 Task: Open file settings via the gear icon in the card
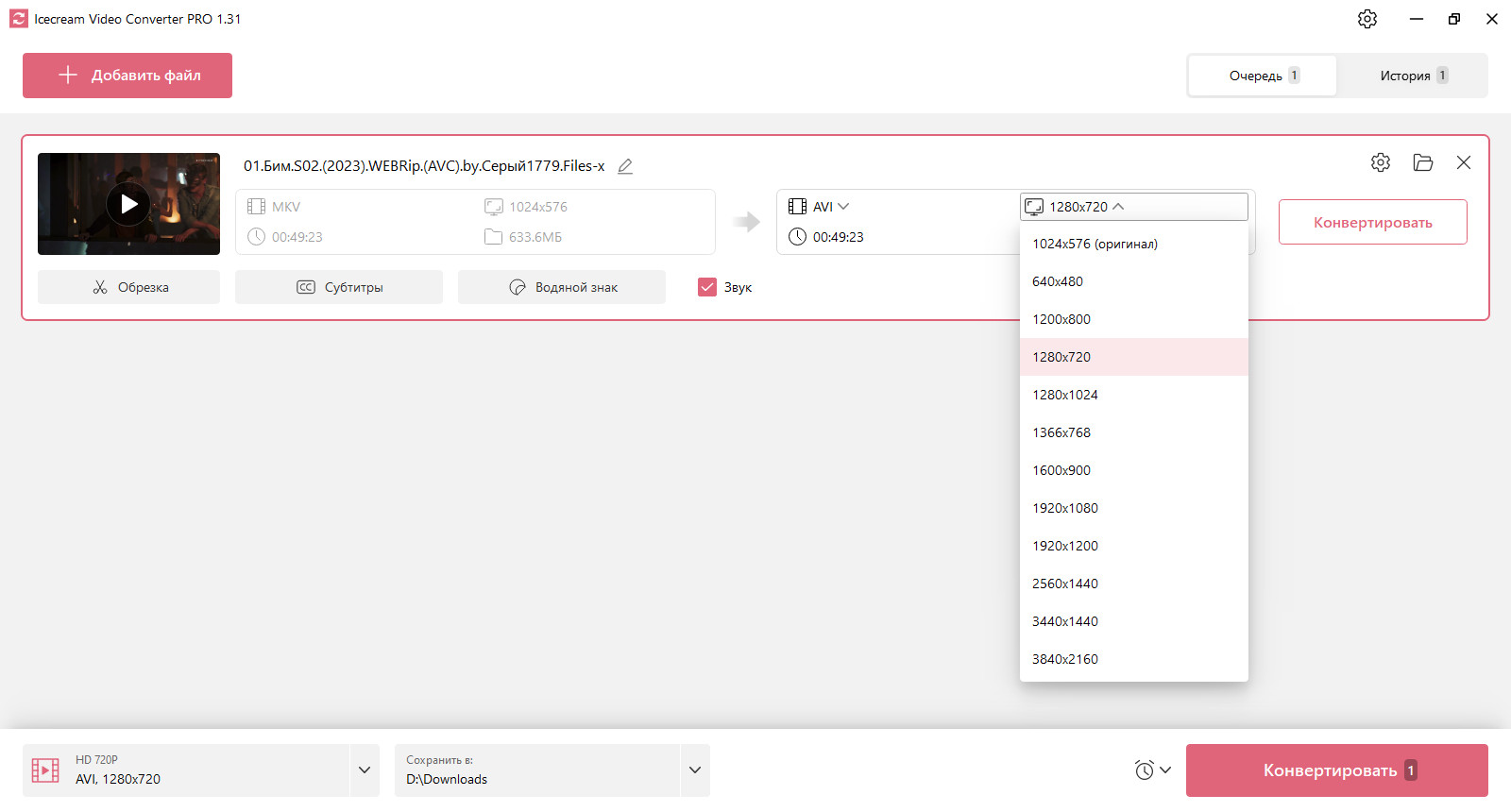pyautogui.click(x=1381, y=162)
